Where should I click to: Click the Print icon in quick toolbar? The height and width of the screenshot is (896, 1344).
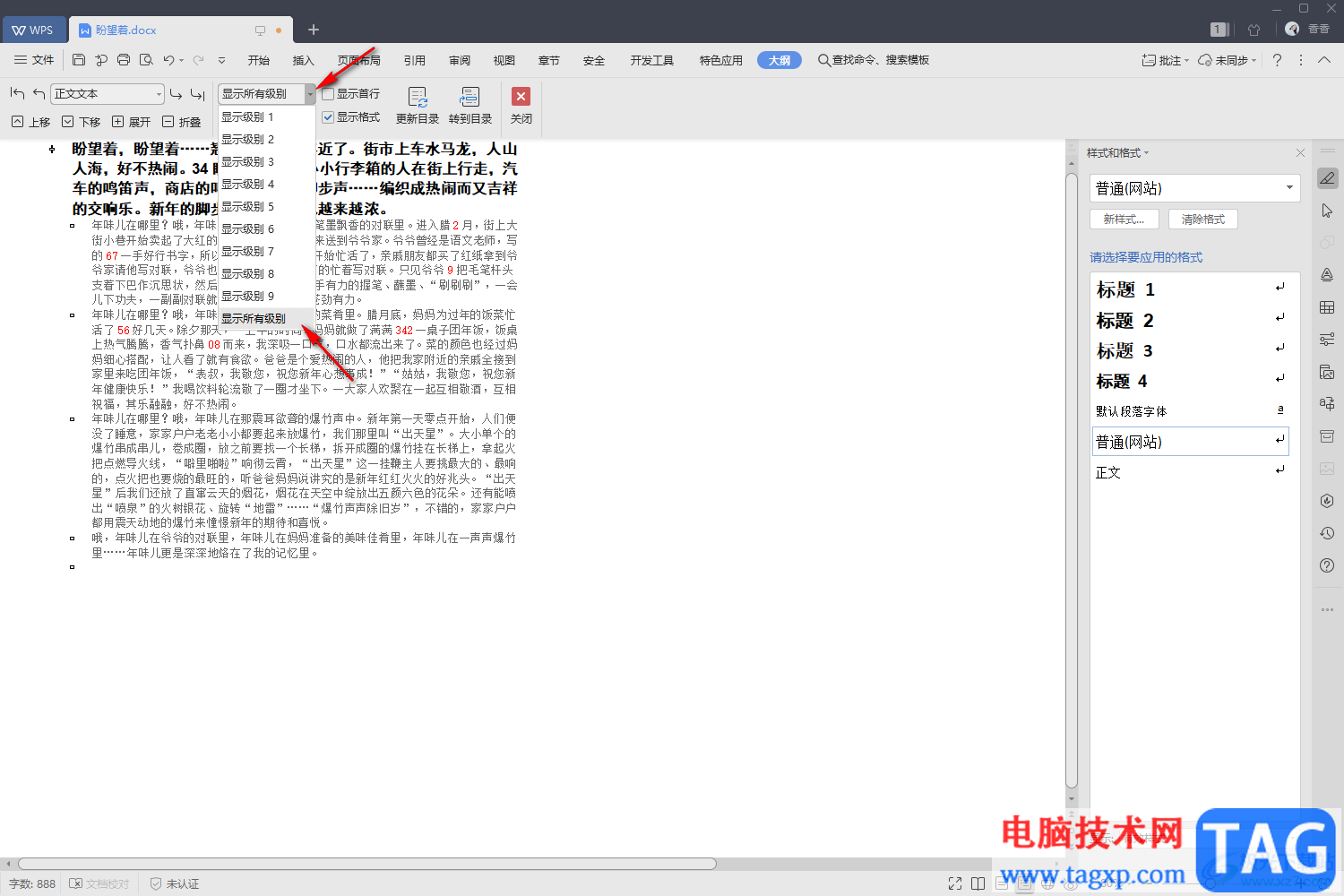click(124, 60)
